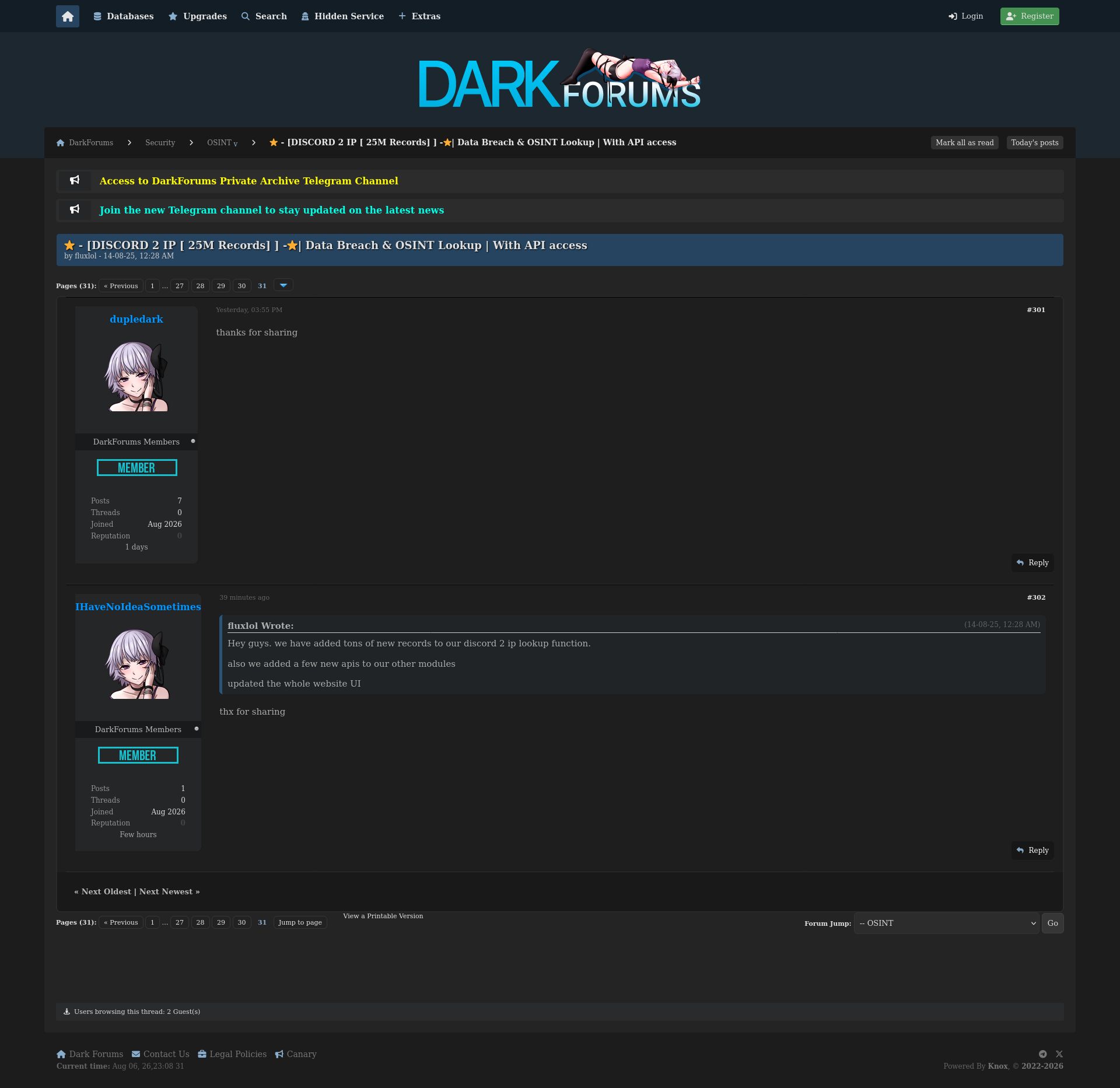Open post permalink #302
The width and height of the screenshot is (1120, 1088).
(1036, 597)
